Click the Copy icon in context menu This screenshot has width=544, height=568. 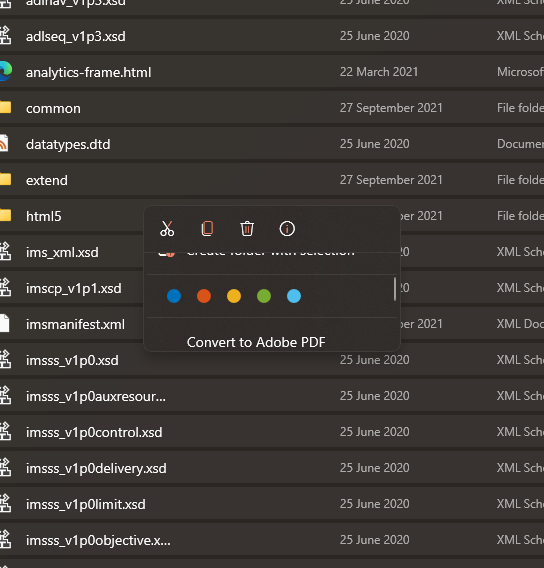click(207, 229)
